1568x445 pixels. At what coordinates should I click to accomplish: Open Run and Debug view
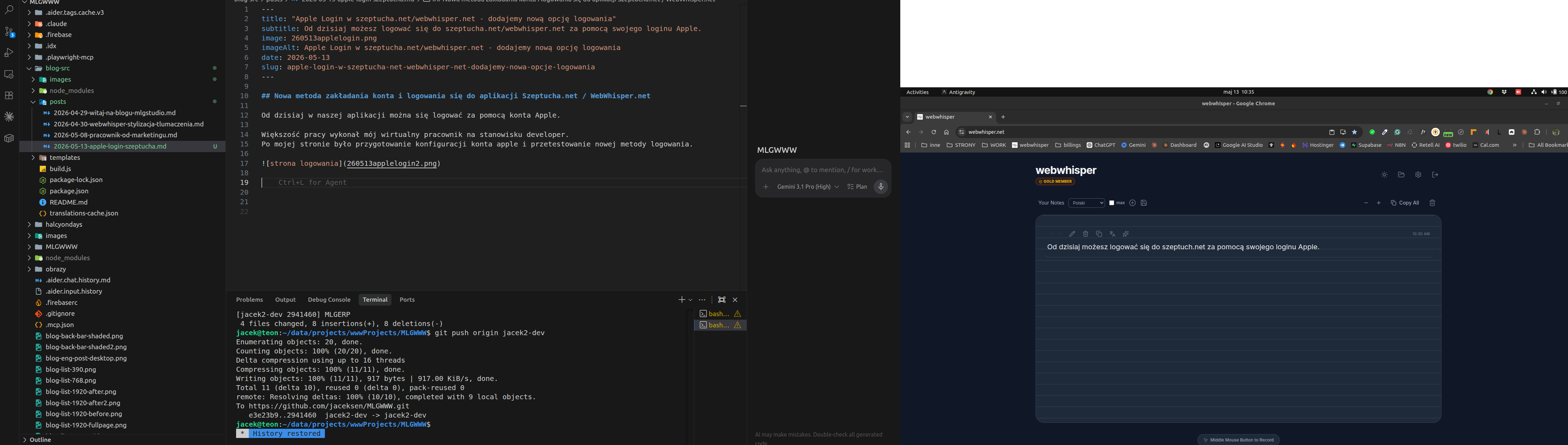(x=9, y=53)
